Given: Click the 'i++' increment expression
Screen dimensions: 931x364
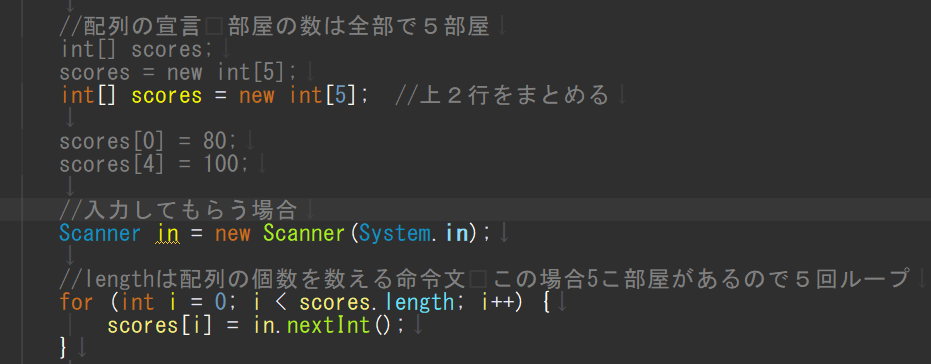Looking at the screenshot, I should (498, 302).
